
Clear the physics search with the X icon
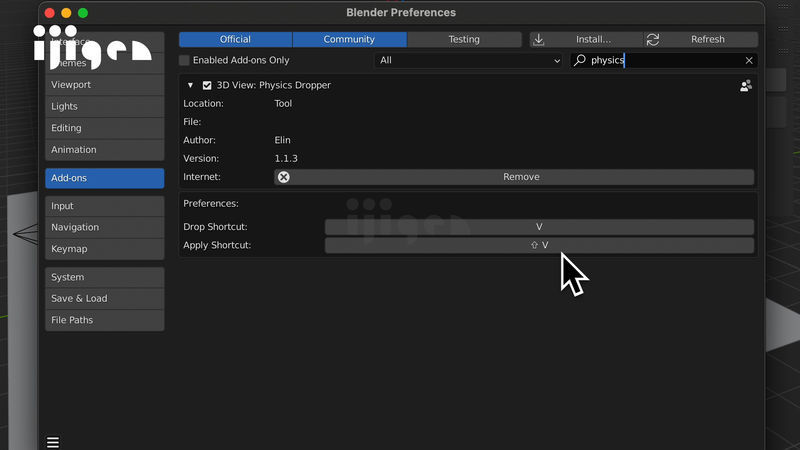click(x=748, y=60)
